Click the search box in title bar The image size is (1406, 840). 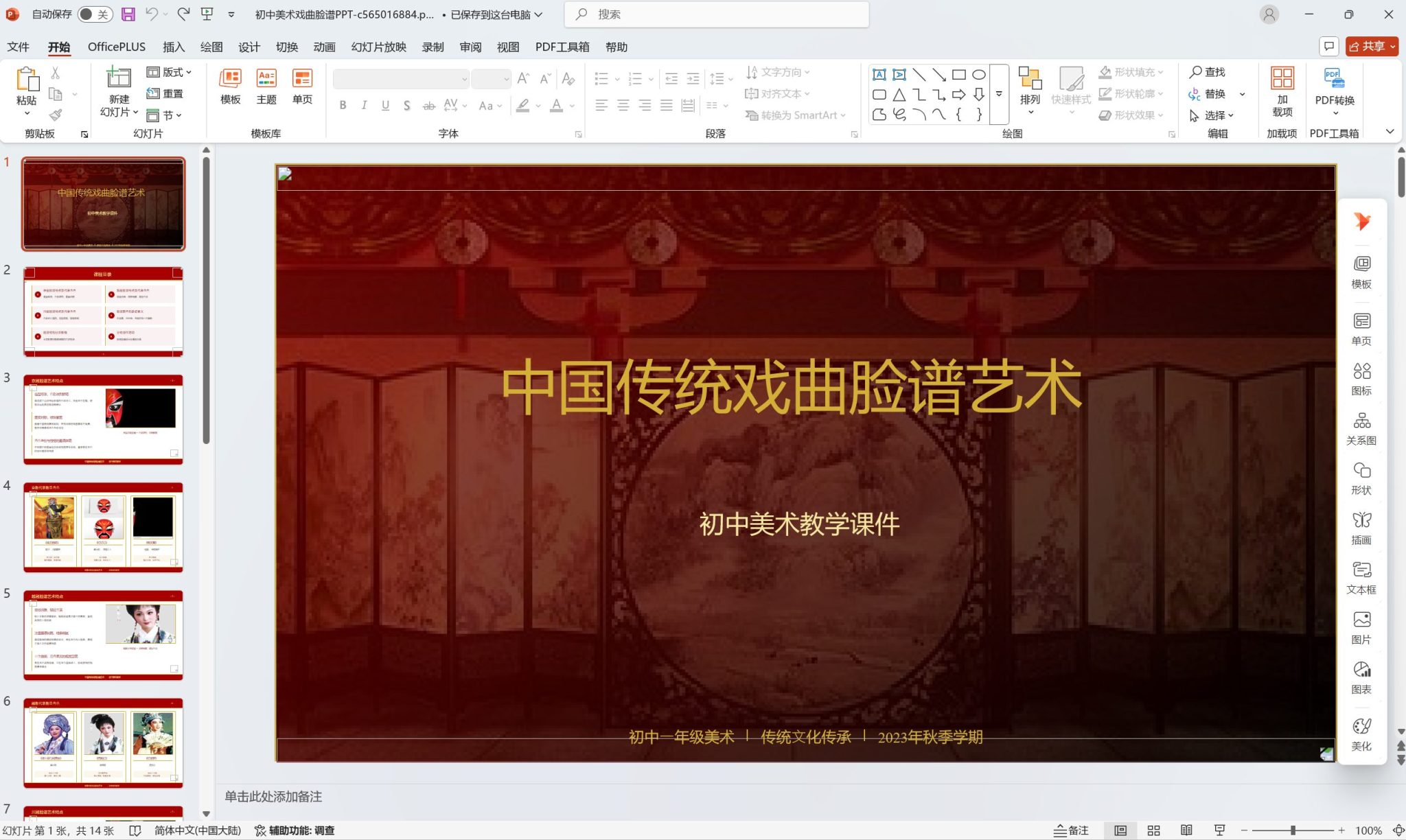[x=717, y=14]
